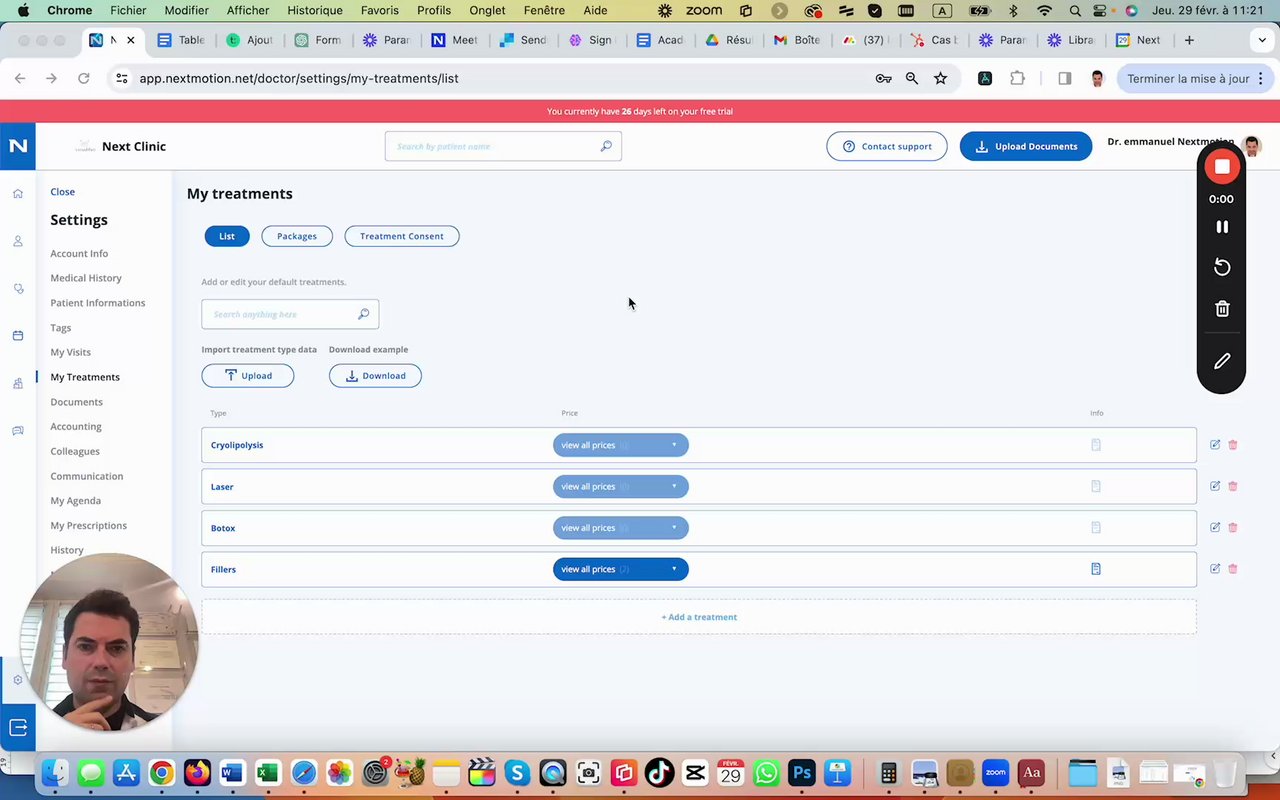Focus the Search anything here field

(290, 314)
